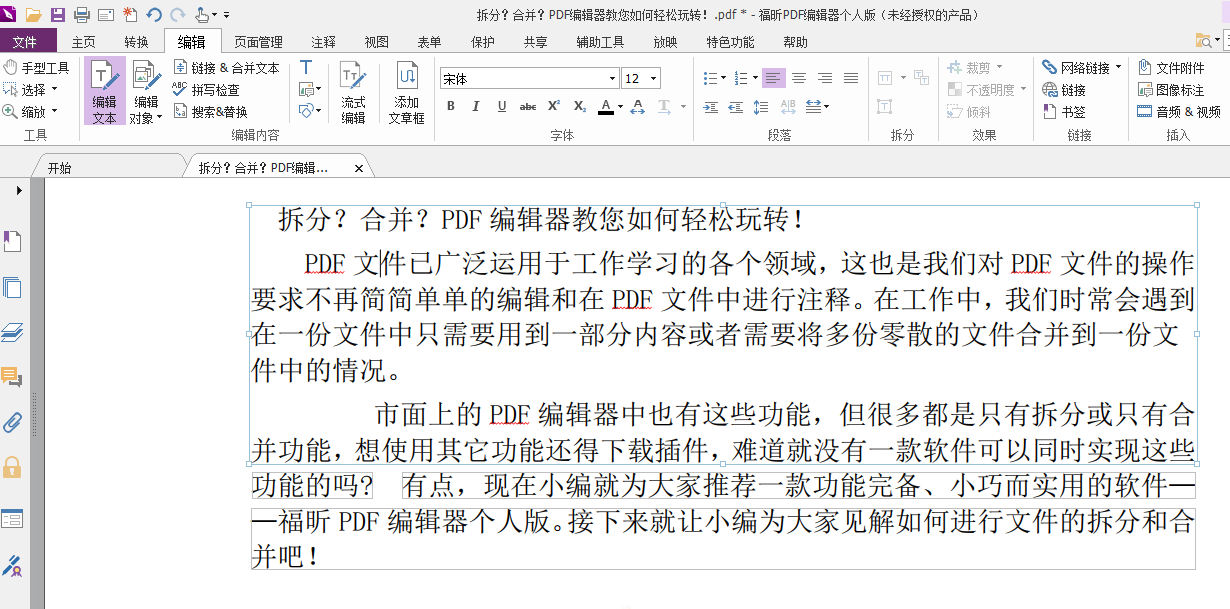Switch to the Page Management (页面管理) tab
The image size is (1230, 609).
258,42
